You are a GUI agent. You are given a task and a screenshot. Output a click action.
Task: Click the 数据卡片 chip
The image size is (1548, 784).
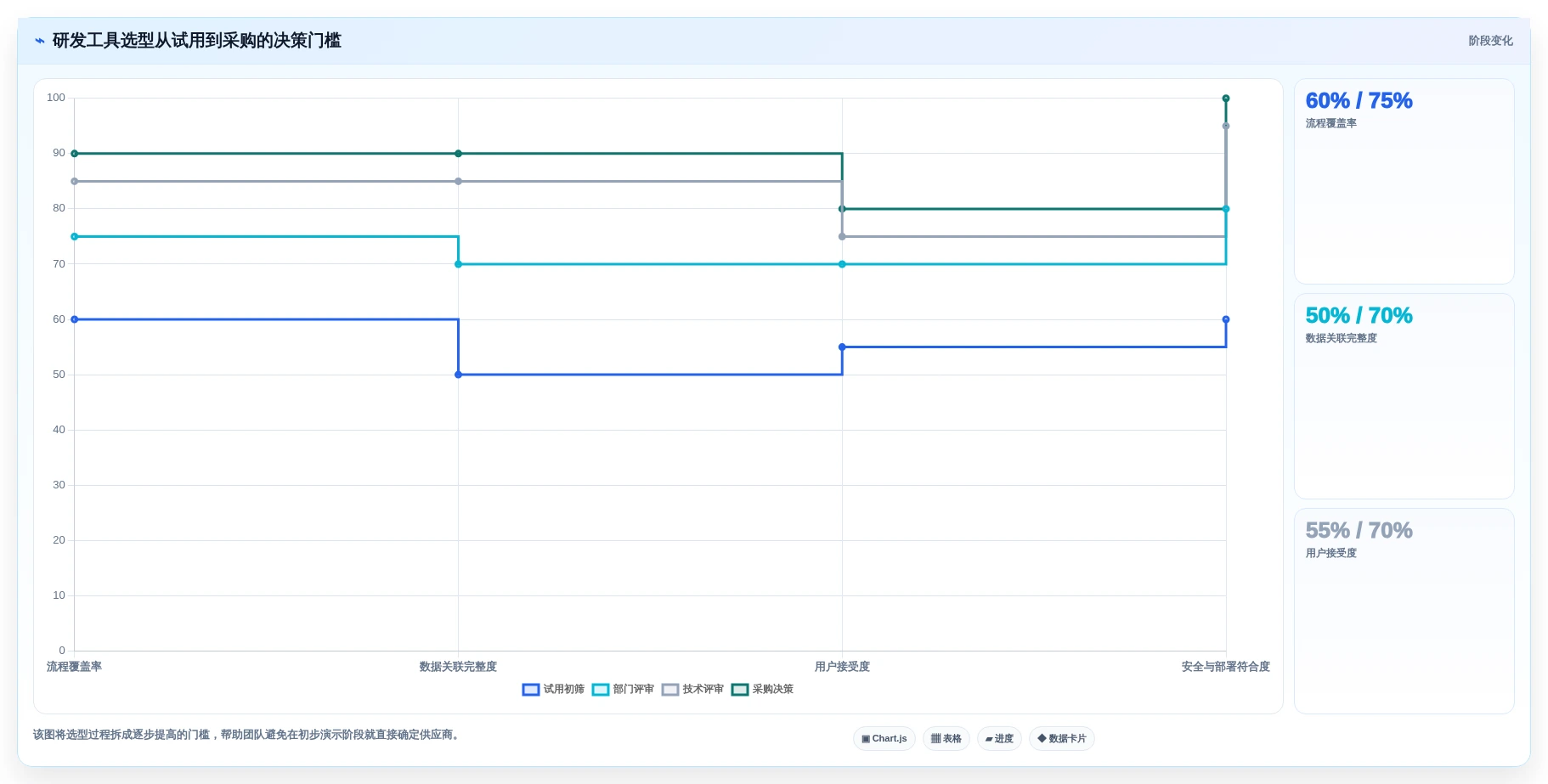coord(1061,738)
